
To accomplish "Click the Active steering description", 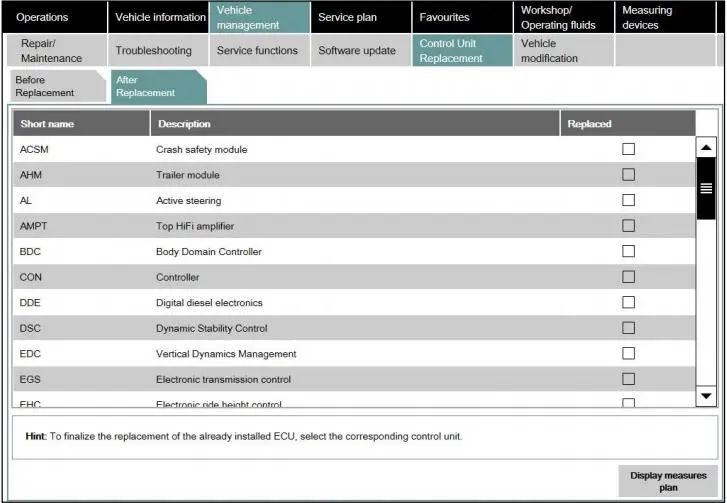I will [189, 200].
